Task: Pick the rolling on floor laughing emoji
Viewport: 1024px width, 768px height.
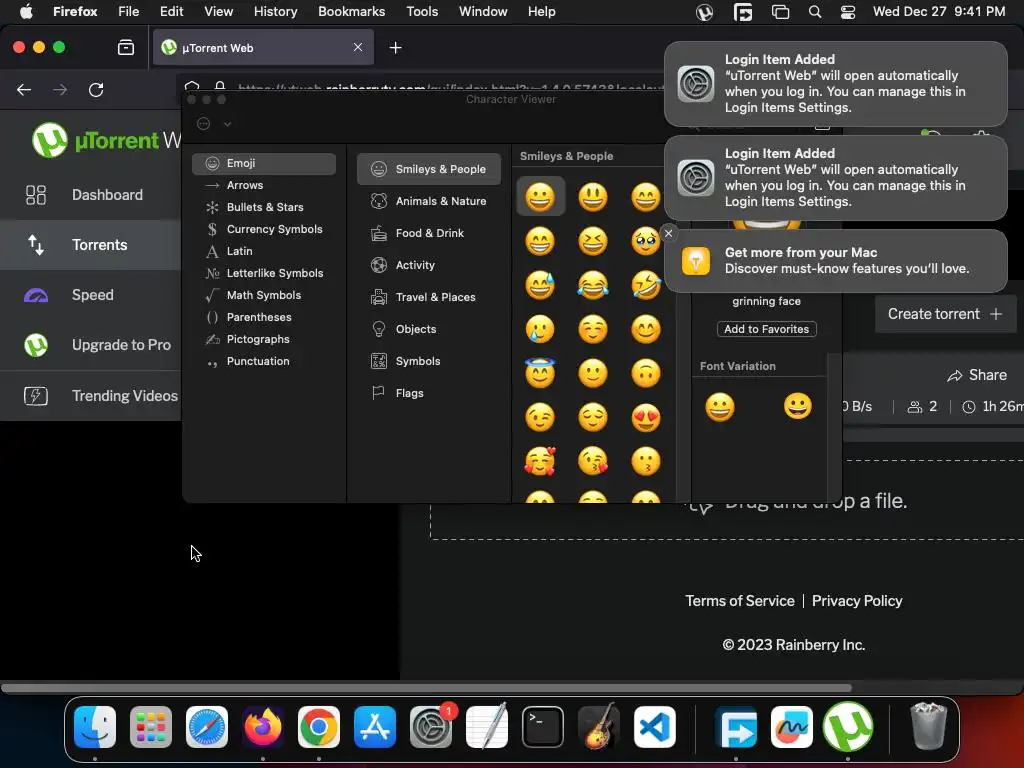Action: 646,285
